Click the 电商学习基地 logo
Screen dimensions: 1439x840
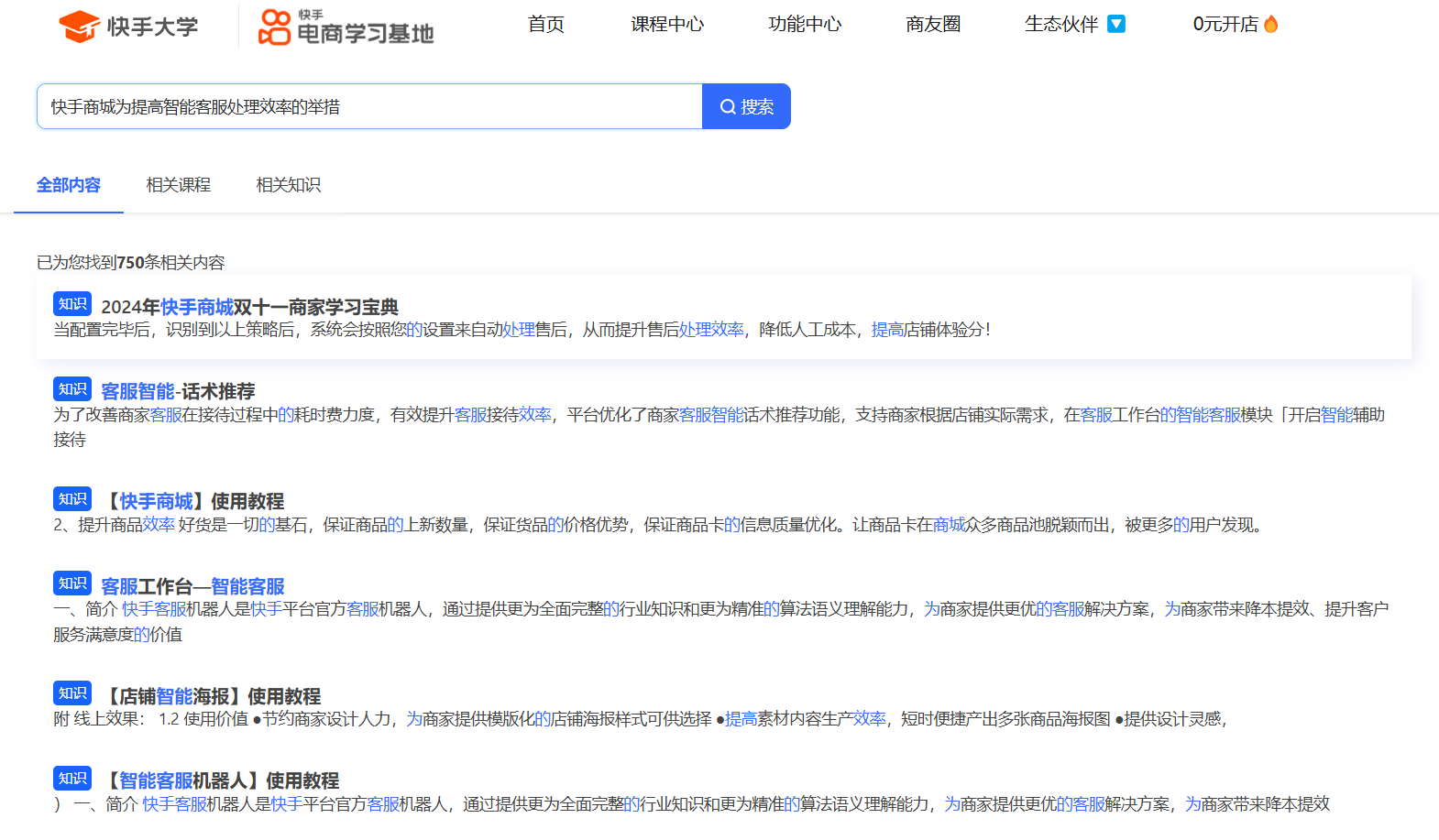pos(346,27)
